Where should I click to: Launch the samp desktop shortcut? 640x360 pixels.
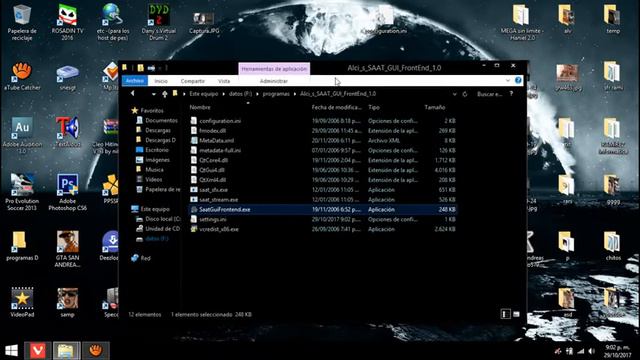click(x=67, y=302)
